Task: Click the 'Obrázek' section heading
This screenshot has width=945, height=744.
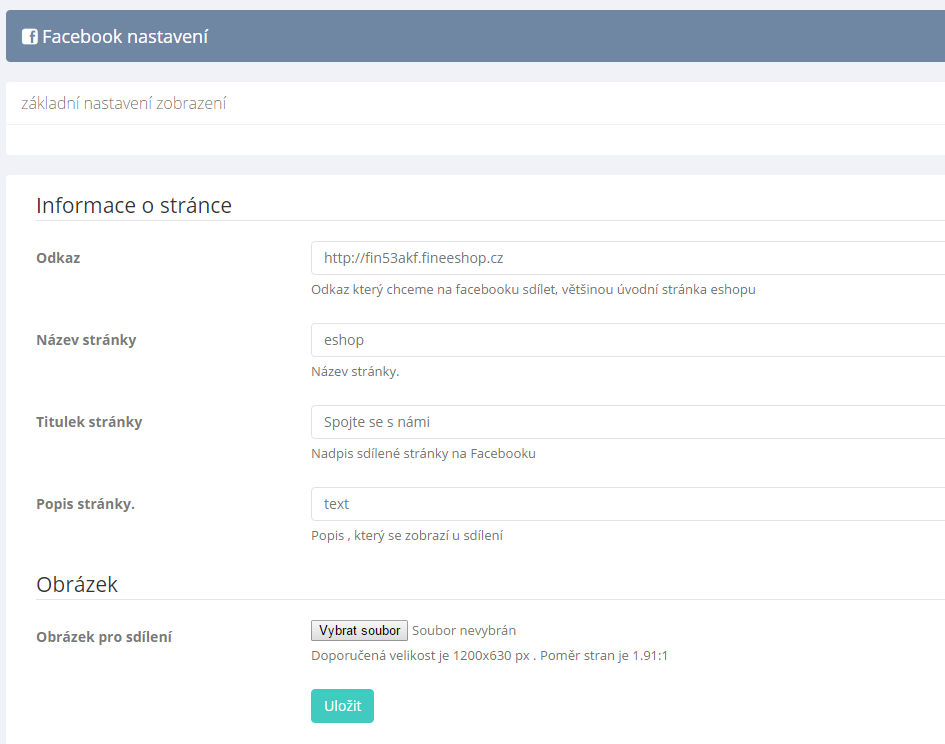Action: [77, 584]
